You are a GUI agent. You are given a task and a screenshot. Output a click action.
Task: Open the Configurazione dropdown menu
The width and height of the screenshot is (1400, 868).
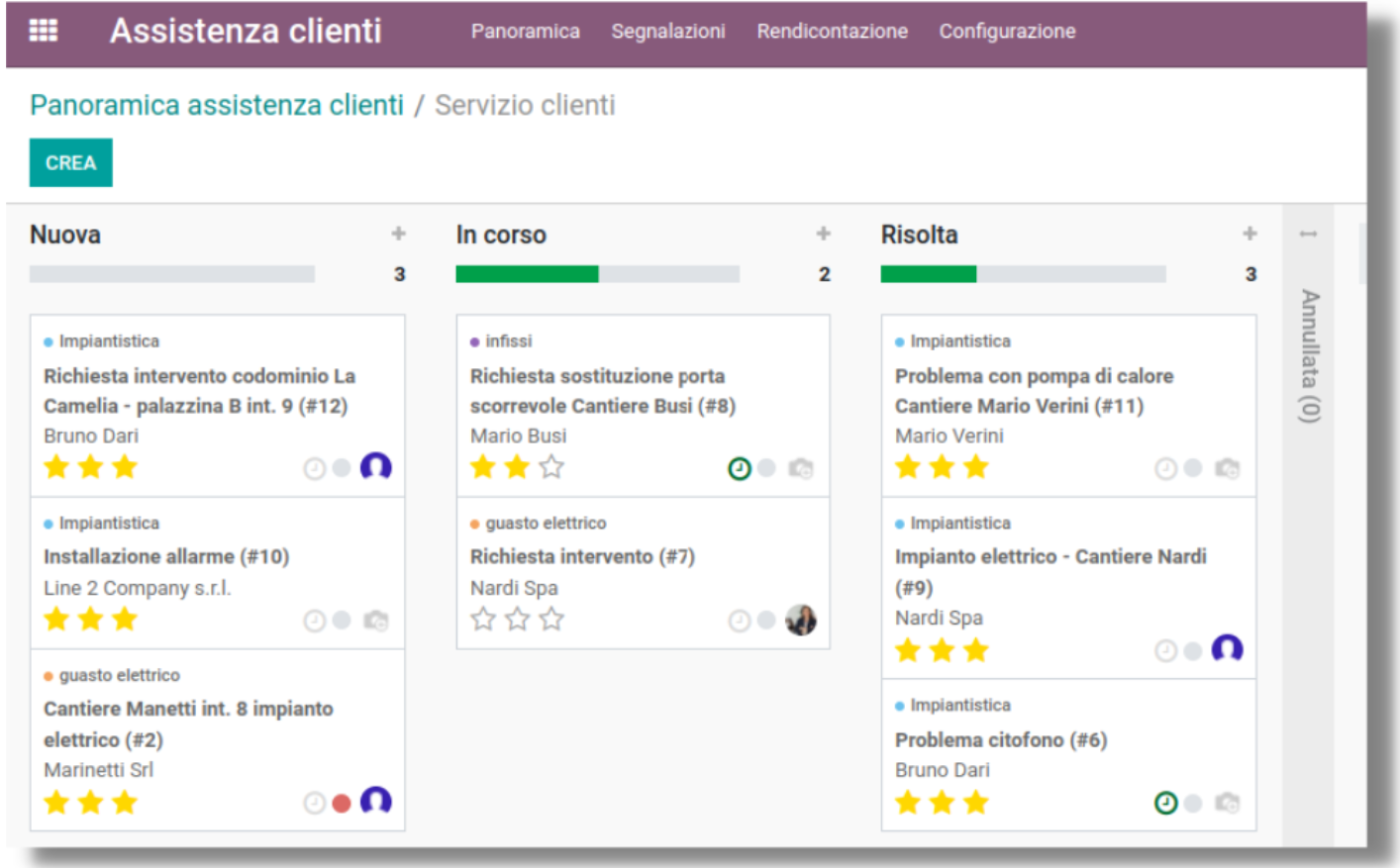click(x=1007, y=31)
